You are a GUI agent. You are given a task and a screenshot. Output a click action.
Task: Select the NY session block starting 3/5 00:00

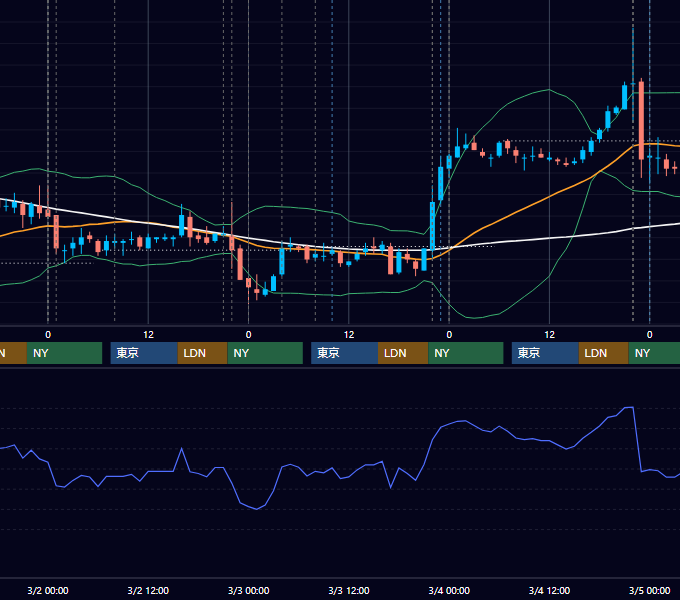[654, 353]
